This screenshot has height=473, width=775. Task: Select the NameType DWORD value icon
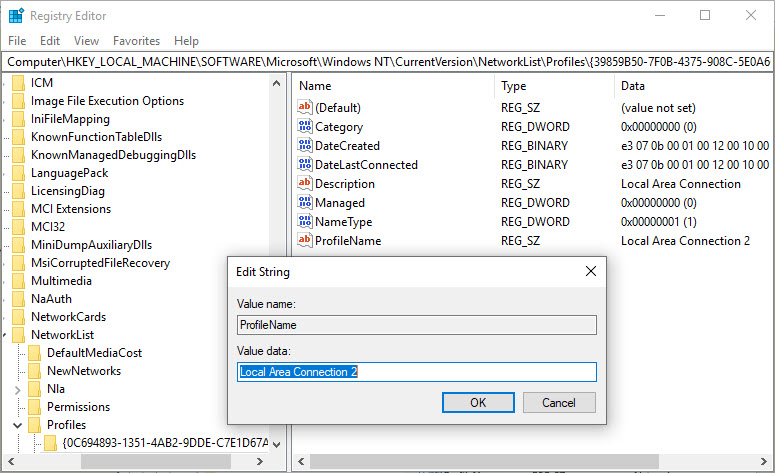pos(304,221)
